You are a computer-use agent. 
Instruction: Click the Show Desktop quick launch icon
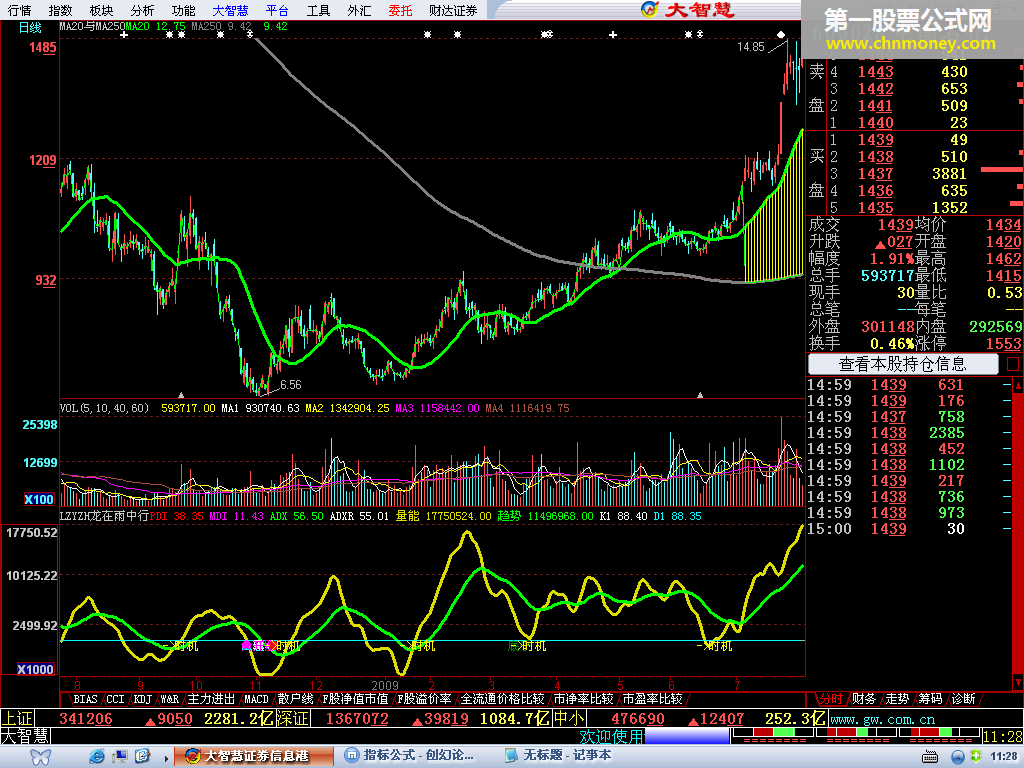(x=120, y=756)
